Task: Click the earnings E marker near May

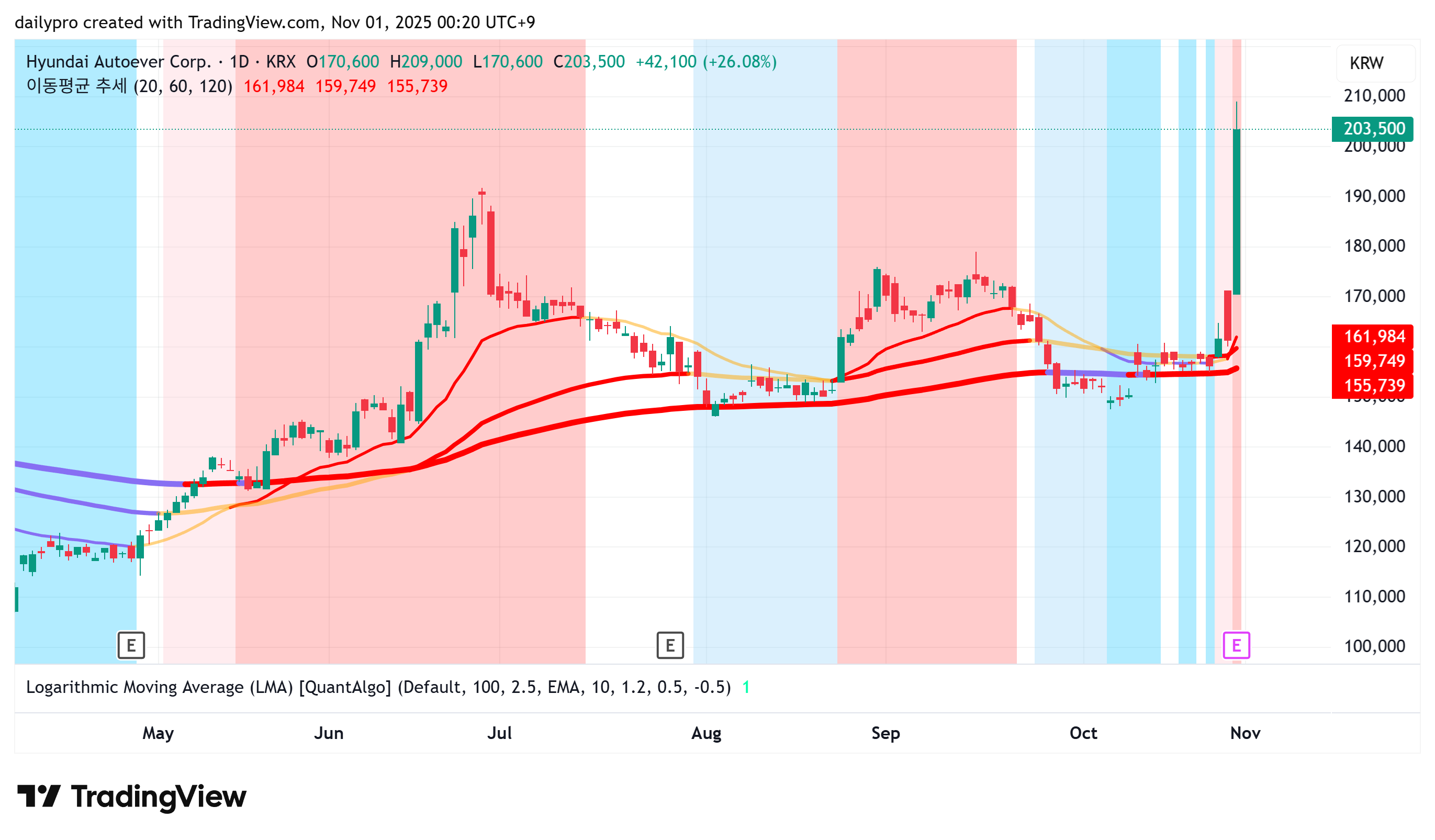Action: coord(131,645)
